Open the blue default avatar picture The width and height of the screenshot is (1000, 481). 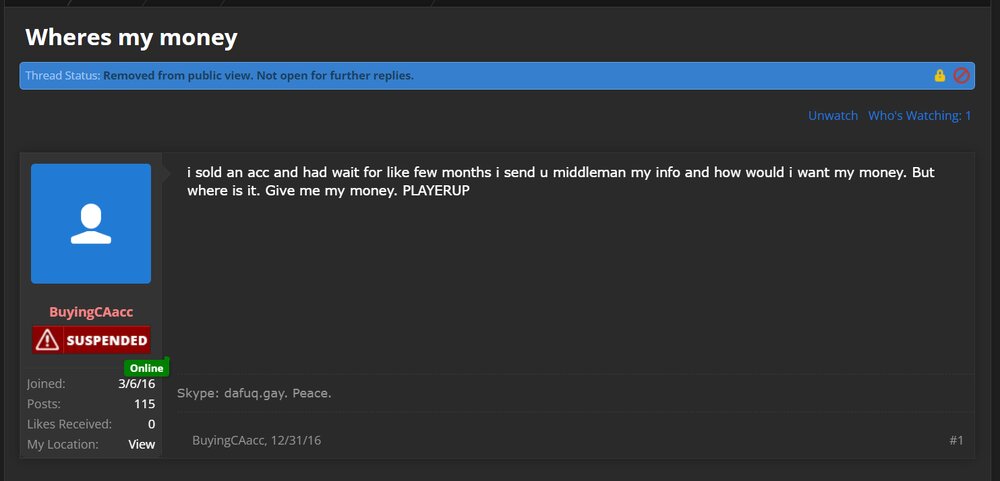coord(91,223)
